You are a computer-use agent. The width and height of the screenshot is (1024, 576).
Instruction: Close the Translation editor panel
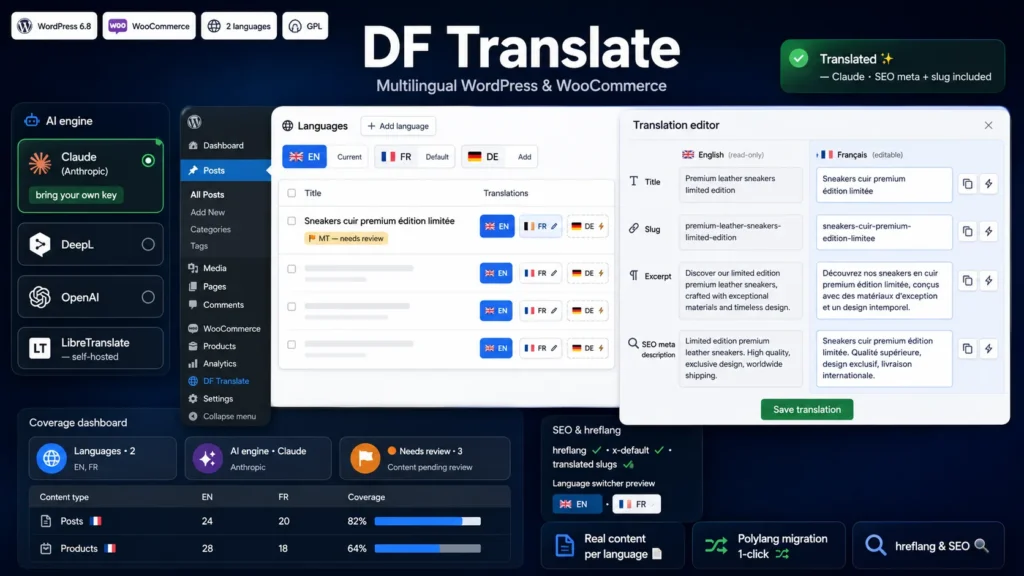[x=988, y=125]
